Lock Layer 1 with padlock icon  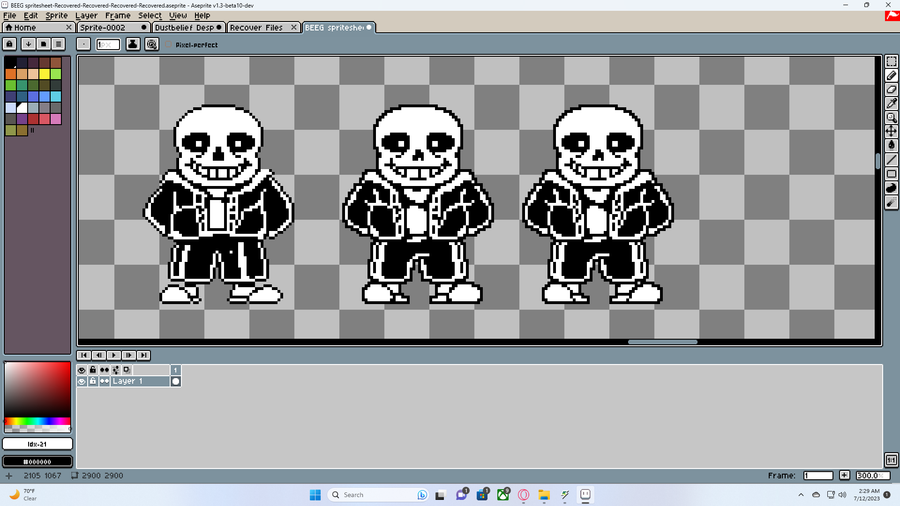click(x=93, y=382)
